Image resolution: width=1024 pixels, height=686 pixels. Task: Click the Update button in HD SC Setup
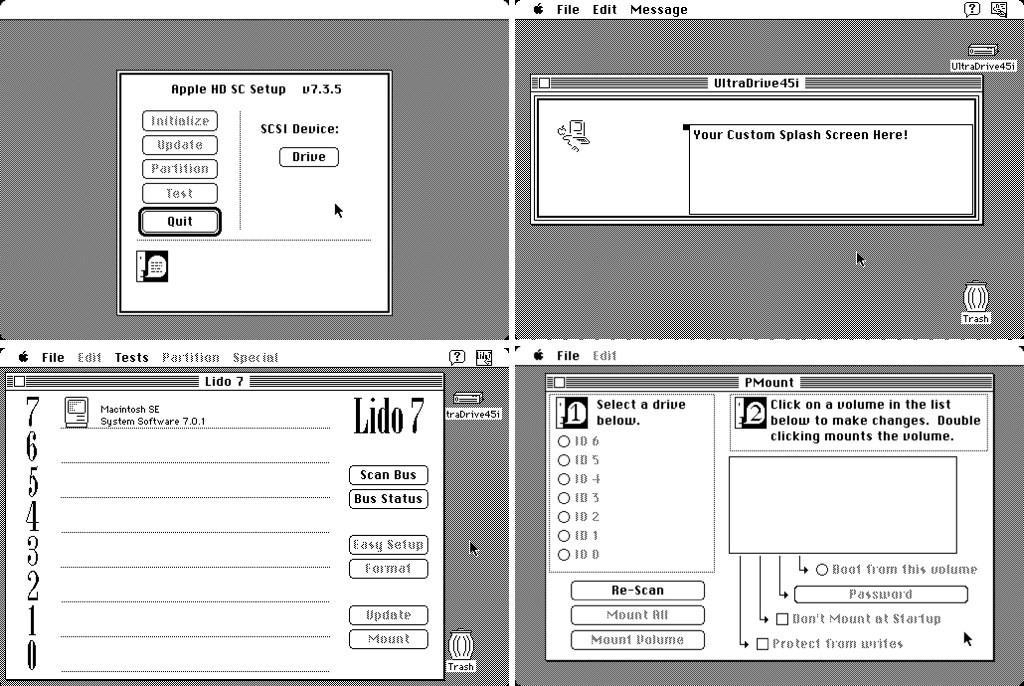[180, 145]
